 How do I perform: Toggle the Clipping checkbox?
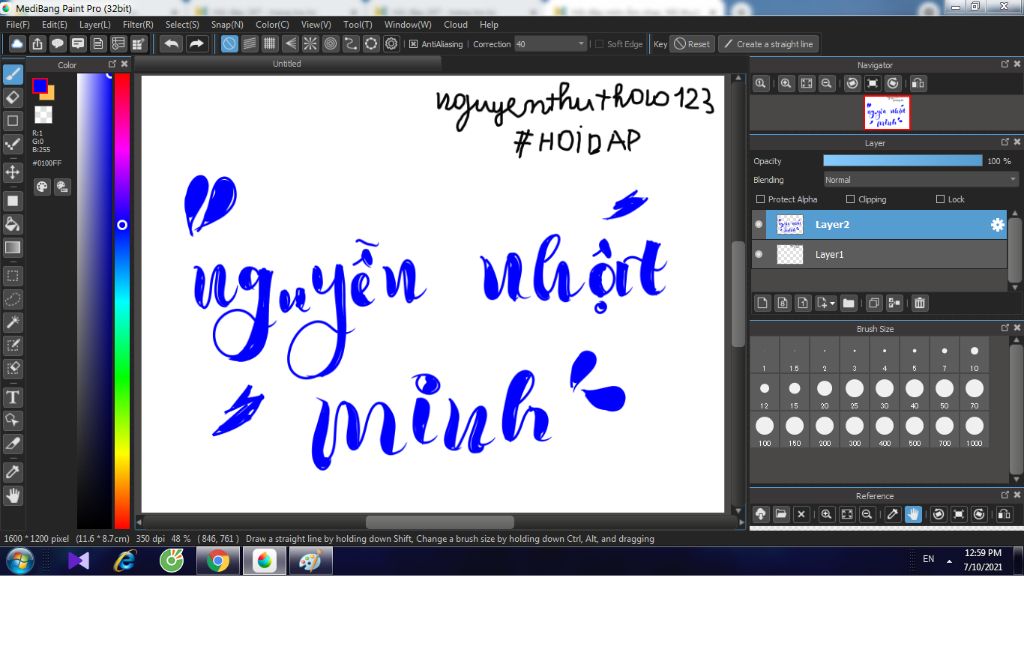click(850, 199)
